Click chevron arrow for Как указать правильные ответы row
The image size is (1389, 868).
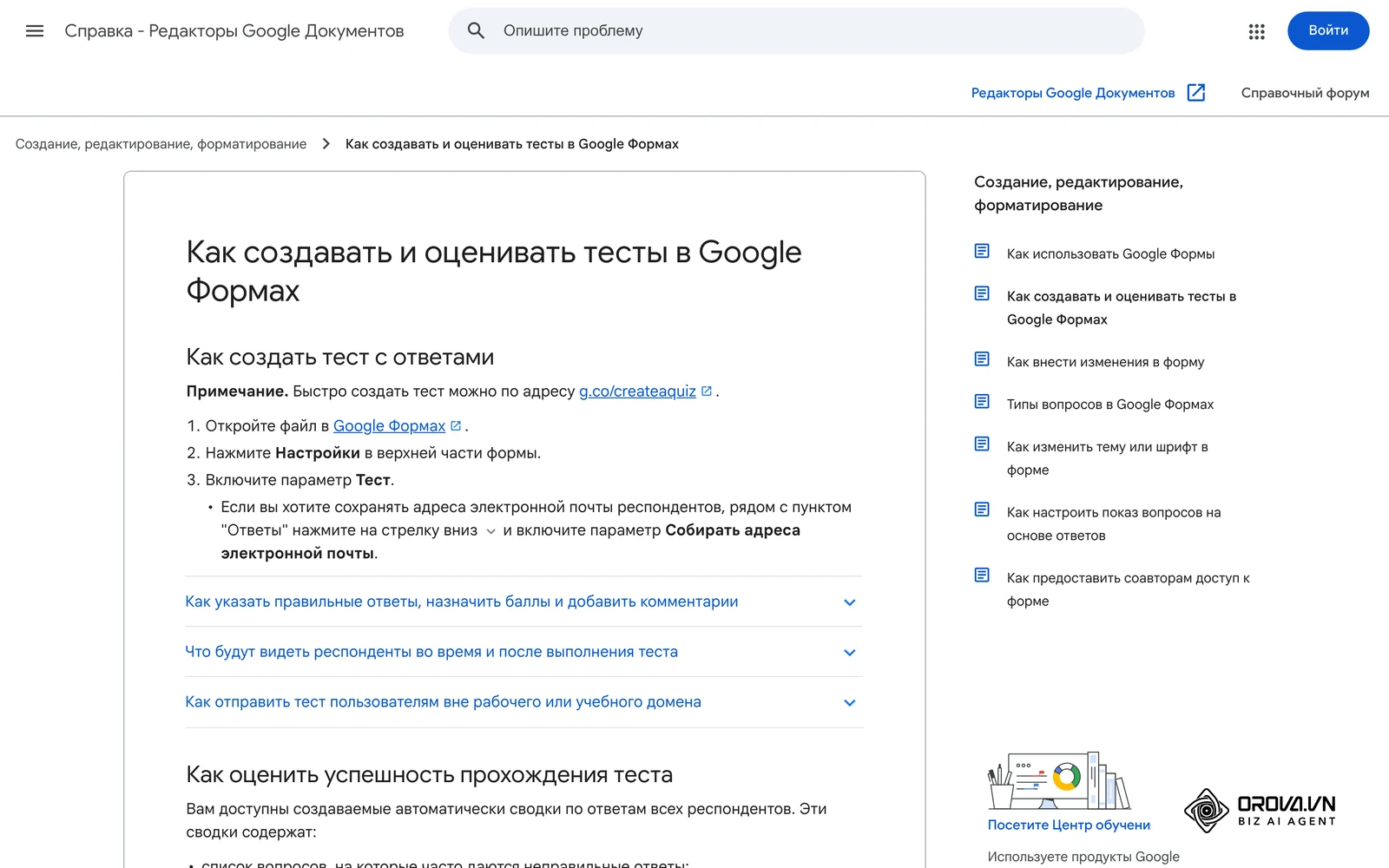coord(850,602)
